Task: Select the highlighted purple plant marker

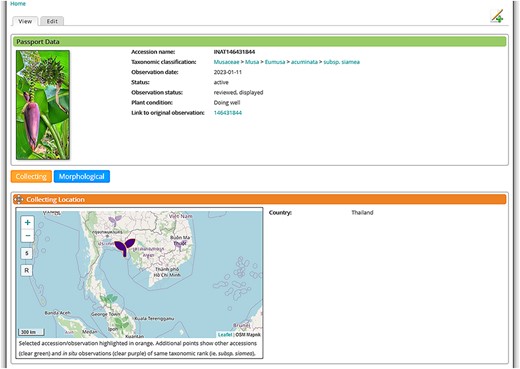Action: pos(125,247)
